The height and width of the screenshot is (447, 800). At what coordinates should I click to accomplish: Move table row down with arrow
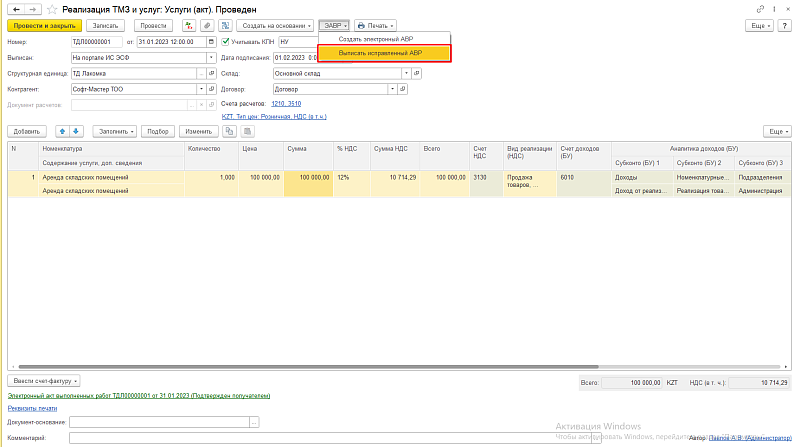[76, 131]
